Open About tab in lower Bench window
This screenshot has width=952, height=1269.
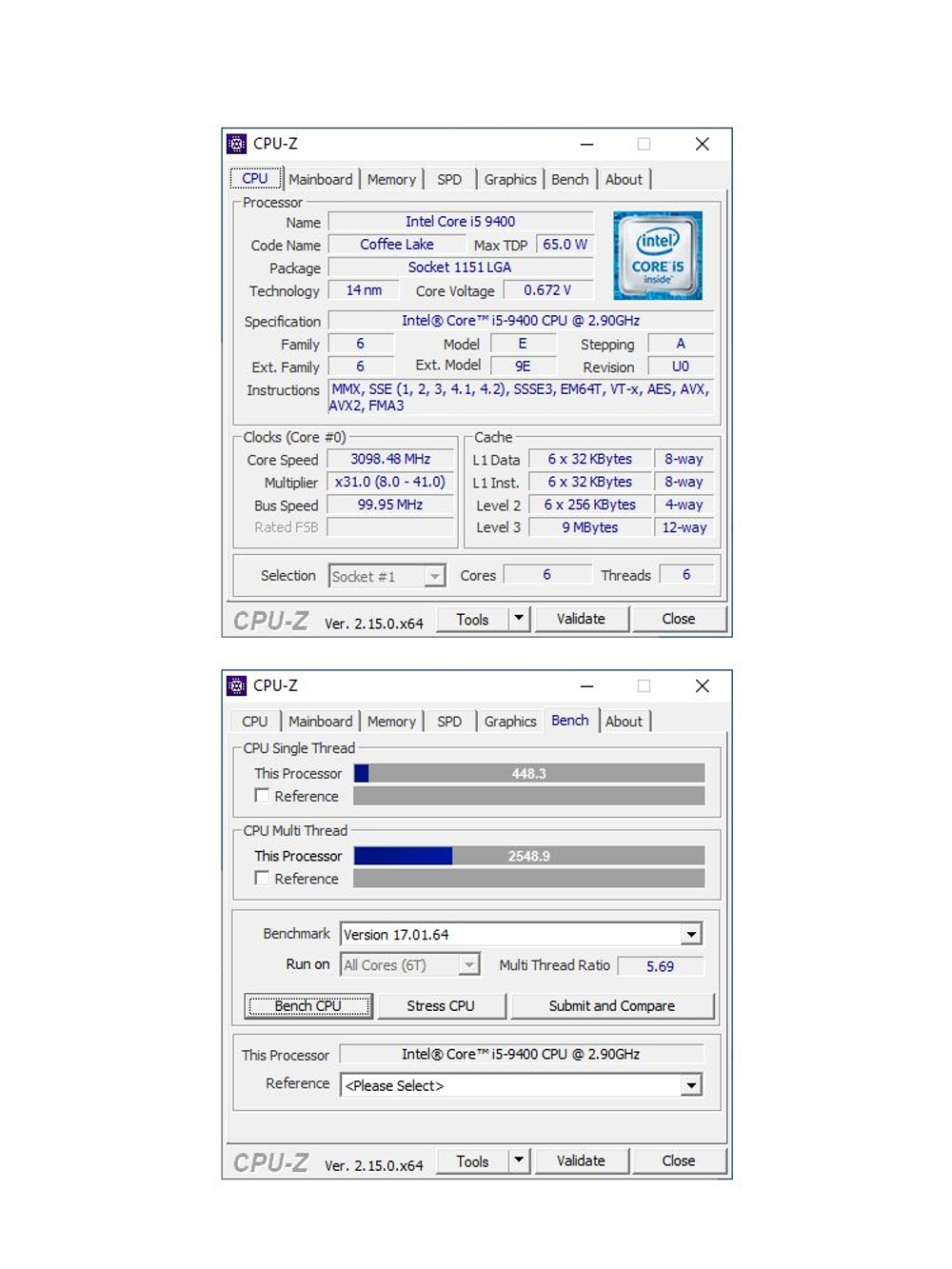(624, 722)
